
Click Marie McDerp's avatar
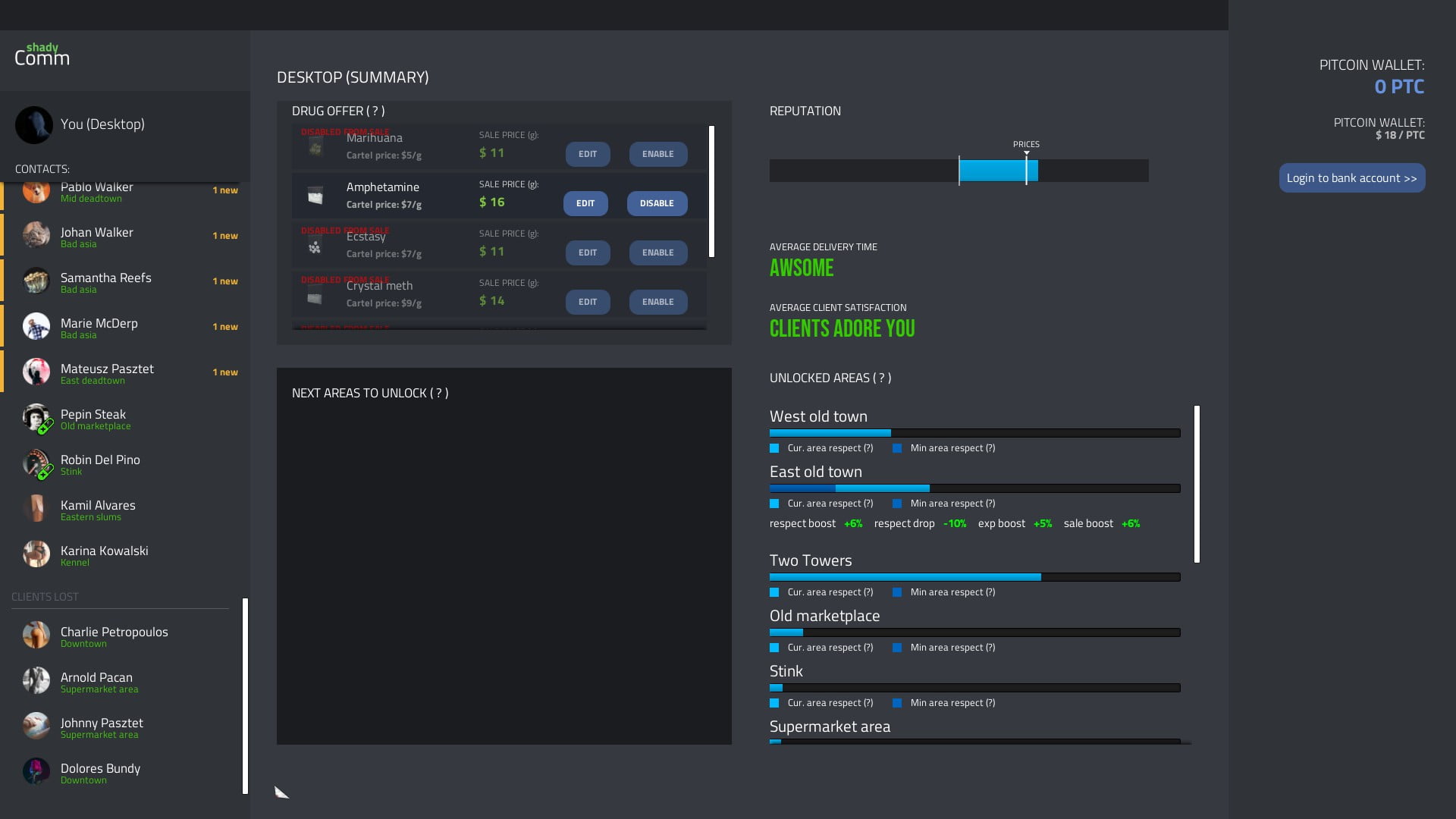(x=36, y=327)
